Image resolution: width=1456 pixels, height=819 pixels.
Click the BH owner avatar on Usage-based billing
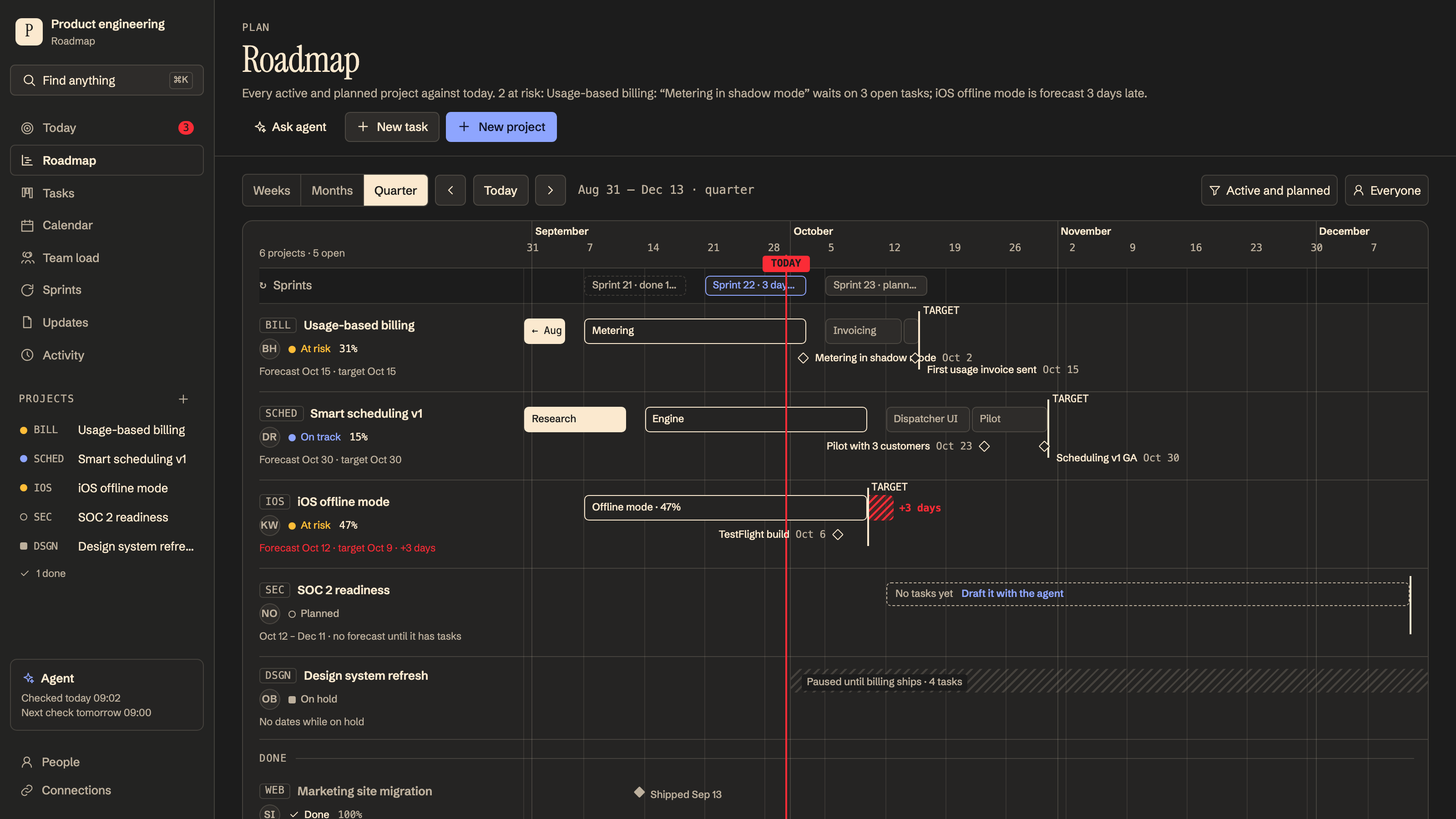tap(270, 349)
